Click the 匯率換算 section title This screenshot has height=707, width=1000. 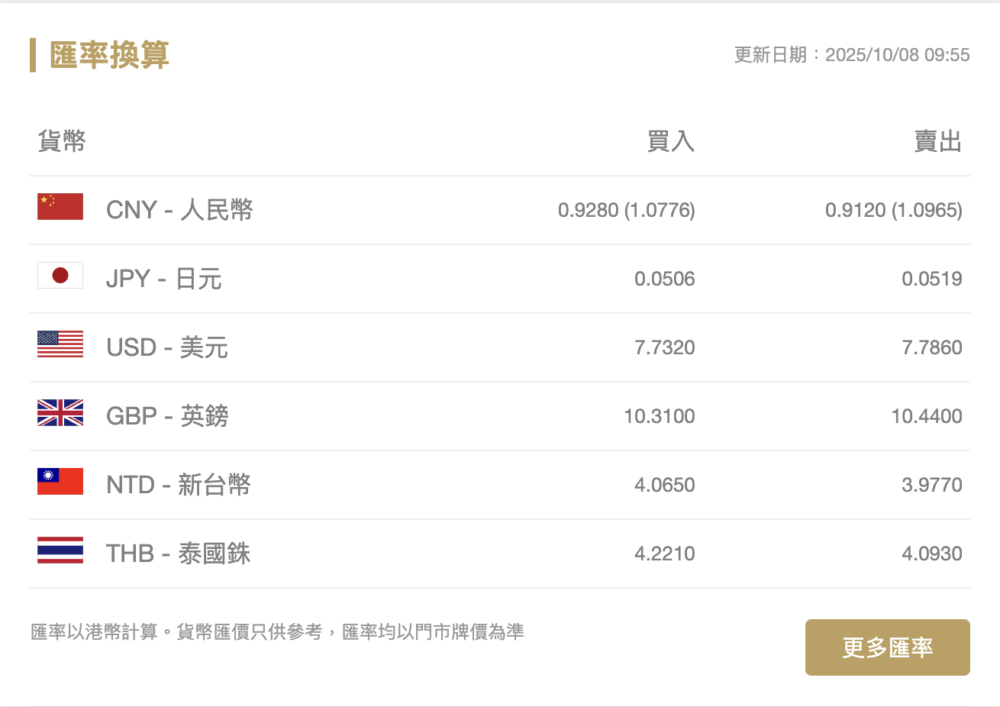pos(109,55)
